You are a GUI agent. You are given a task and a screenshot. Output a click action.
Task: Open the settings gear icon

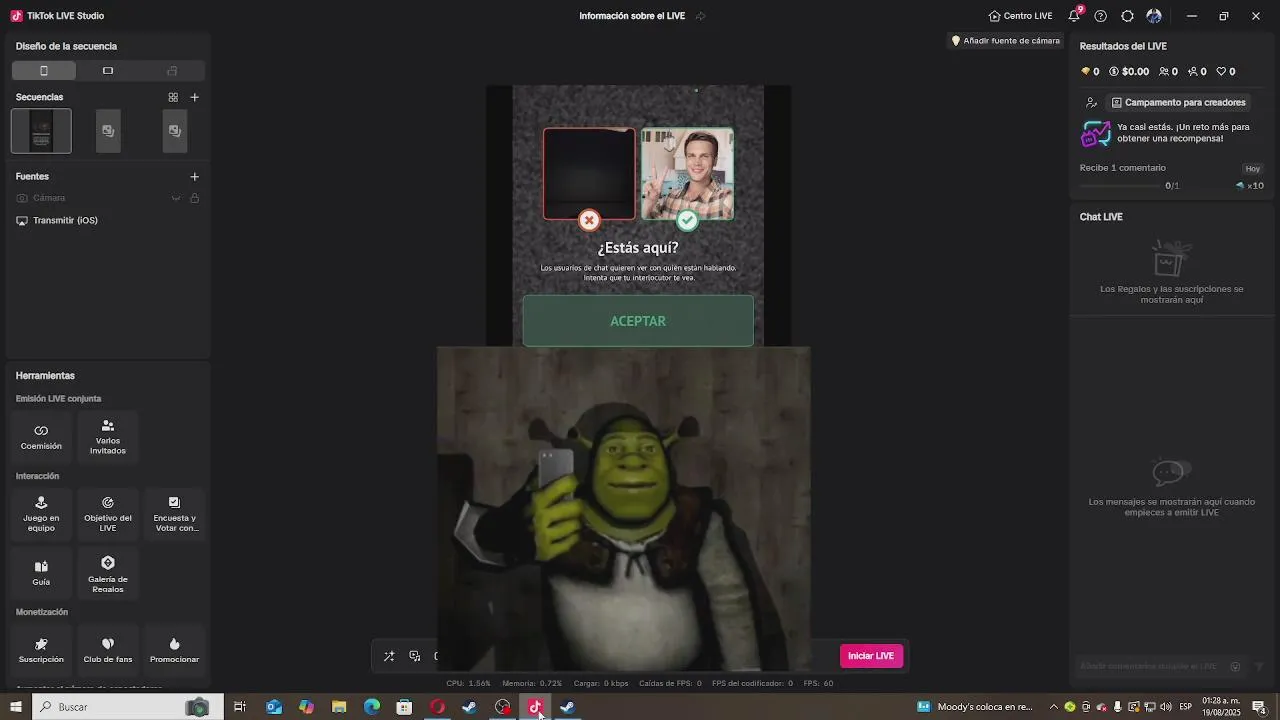pos(1128,16)
